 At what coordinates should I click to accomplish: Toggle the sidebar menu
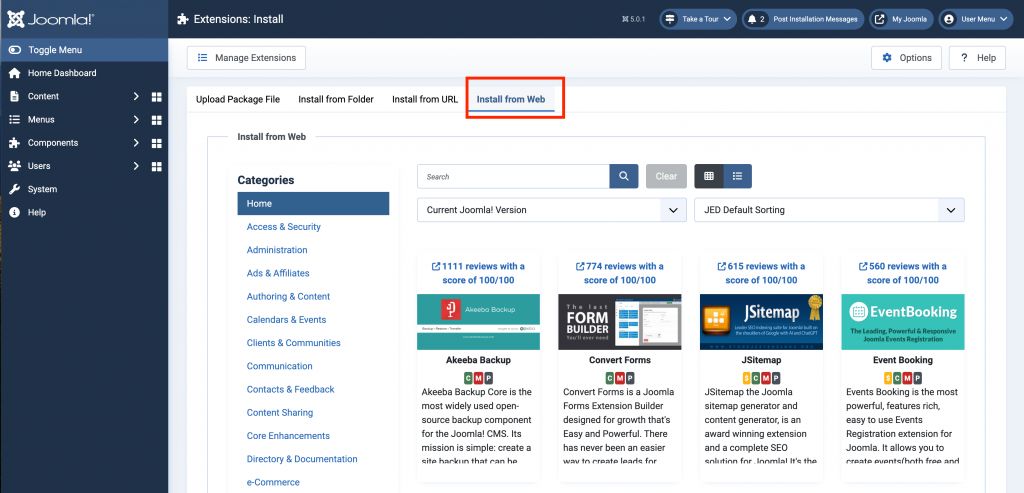click(x=84, y=50)
